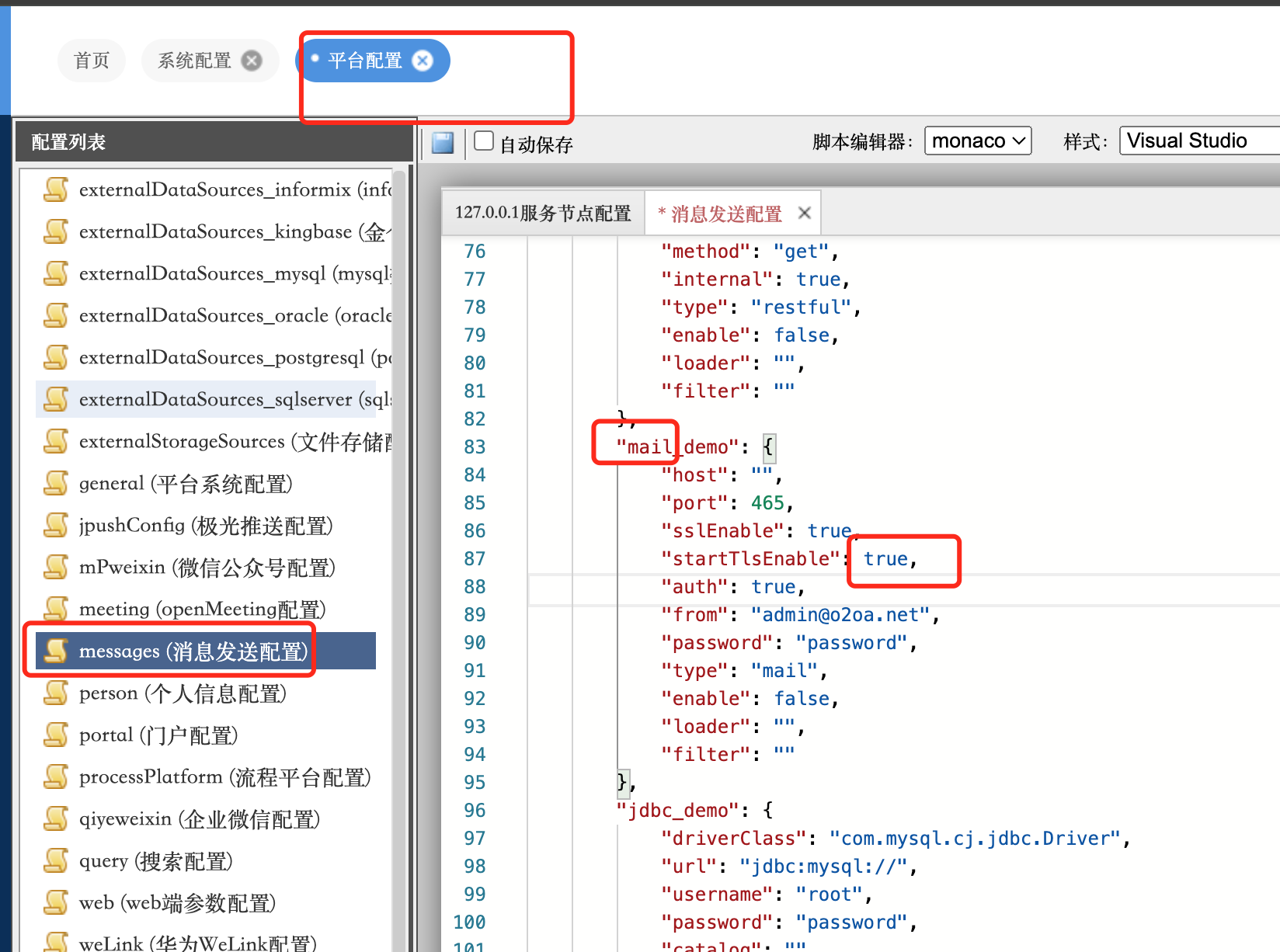The image size is (1280, 952).
Task: Click scroll icon beside externalStorageSources
Action: tap(56, 440)
